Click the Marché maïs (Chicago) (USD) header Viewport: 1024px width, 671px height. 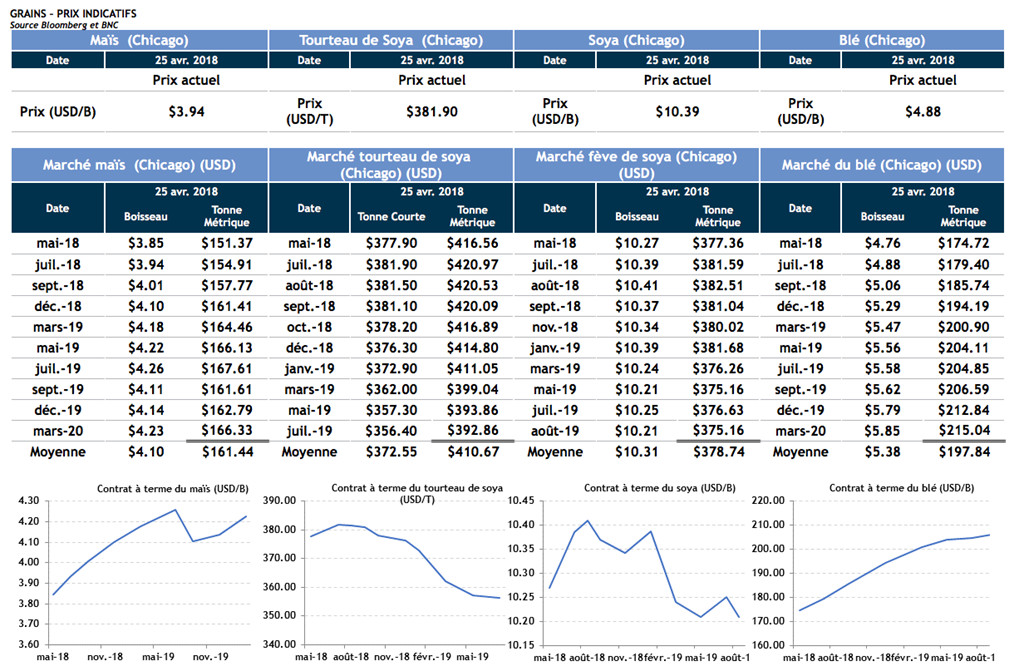pyautogui.click(x=139, y=165)
